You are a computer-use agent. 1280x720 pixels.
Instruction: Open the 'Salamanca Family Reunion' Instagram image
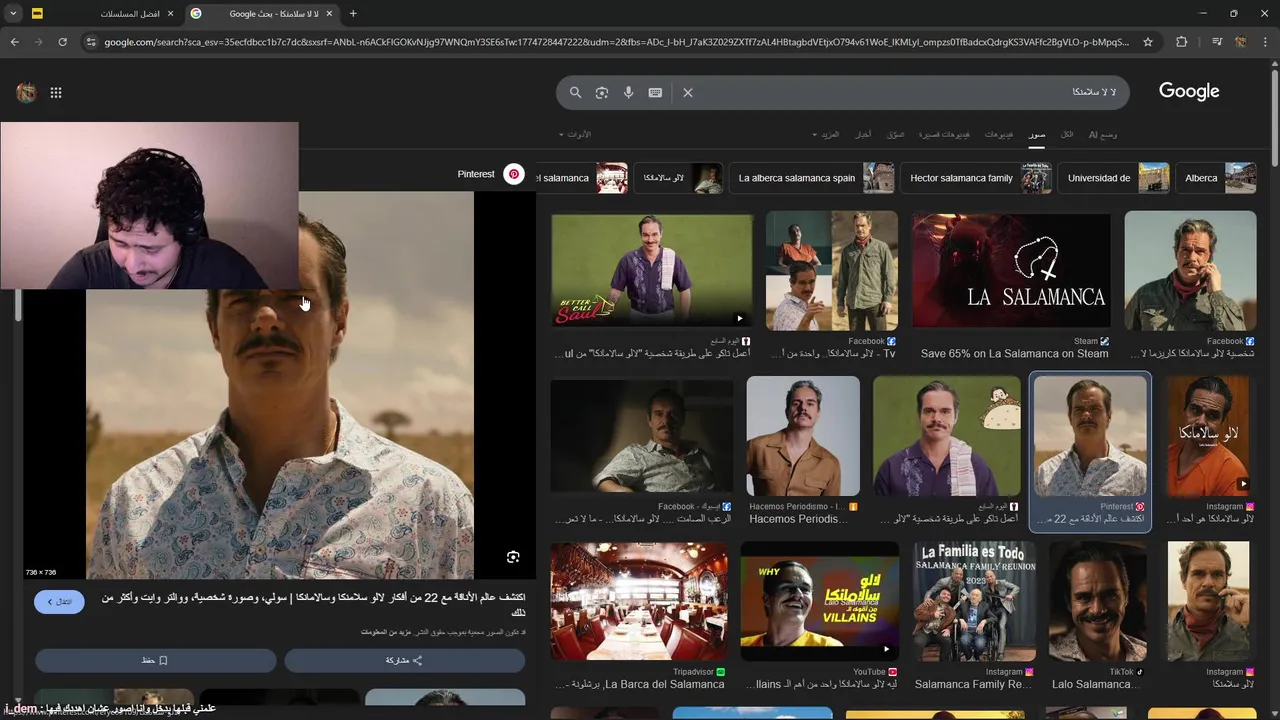[974, 602]
